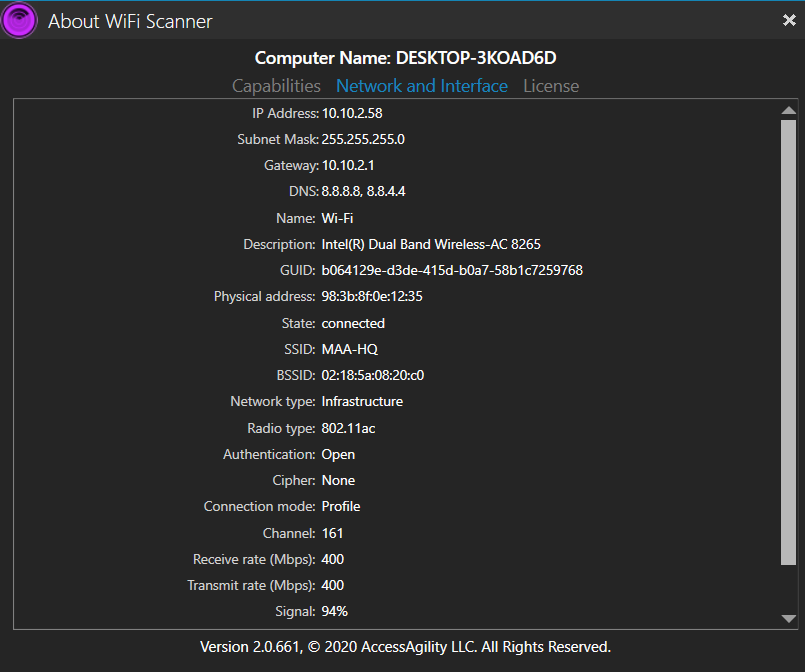Select DNS value 8.8.8.8, 8.8.4.4
The height and width of the screenshot is (672, 805).
(x=363, y=191)
